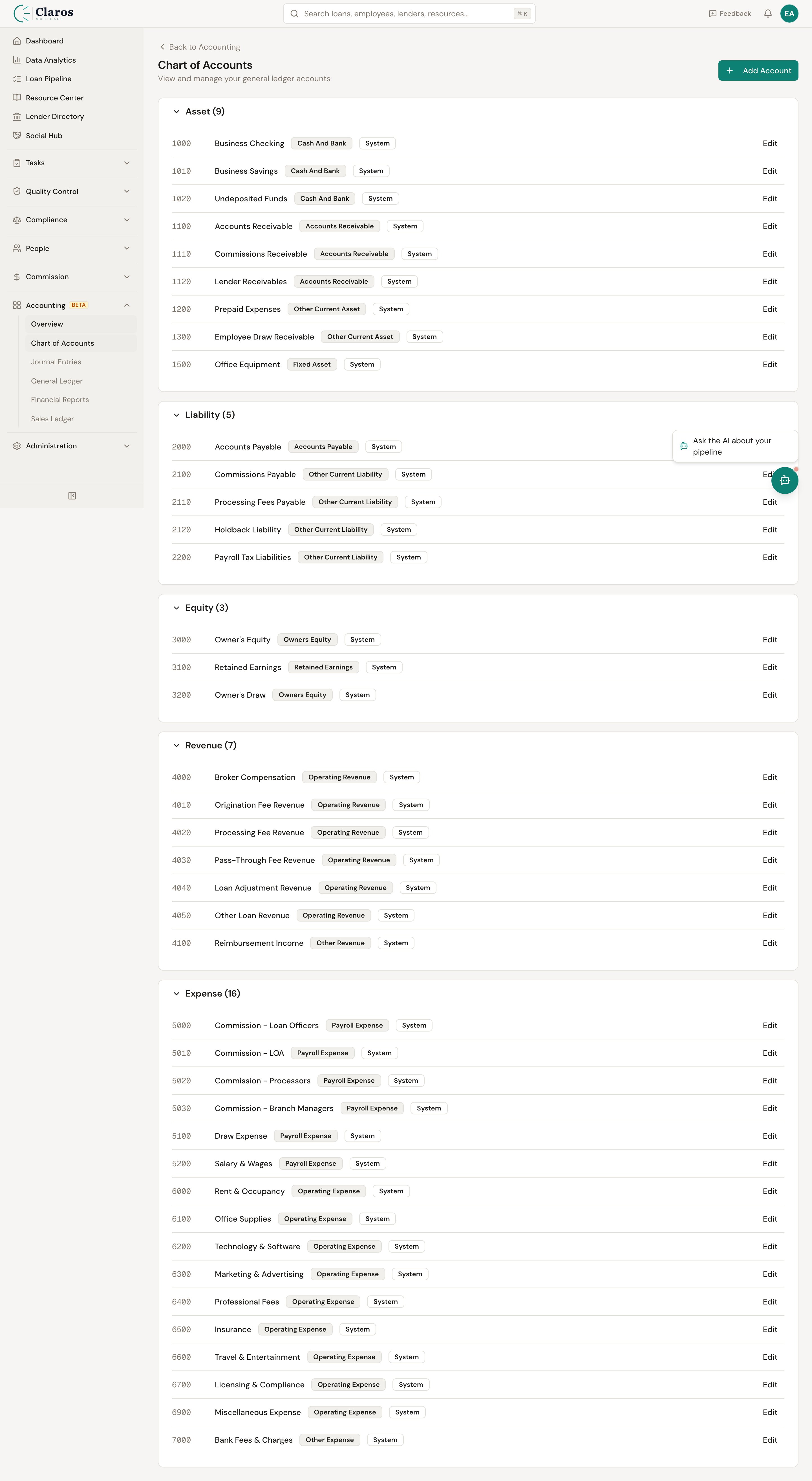Screen dimensions: 812x1481
Task: Click the Lender Directory bank icon
Action: [x=17, y=117]
